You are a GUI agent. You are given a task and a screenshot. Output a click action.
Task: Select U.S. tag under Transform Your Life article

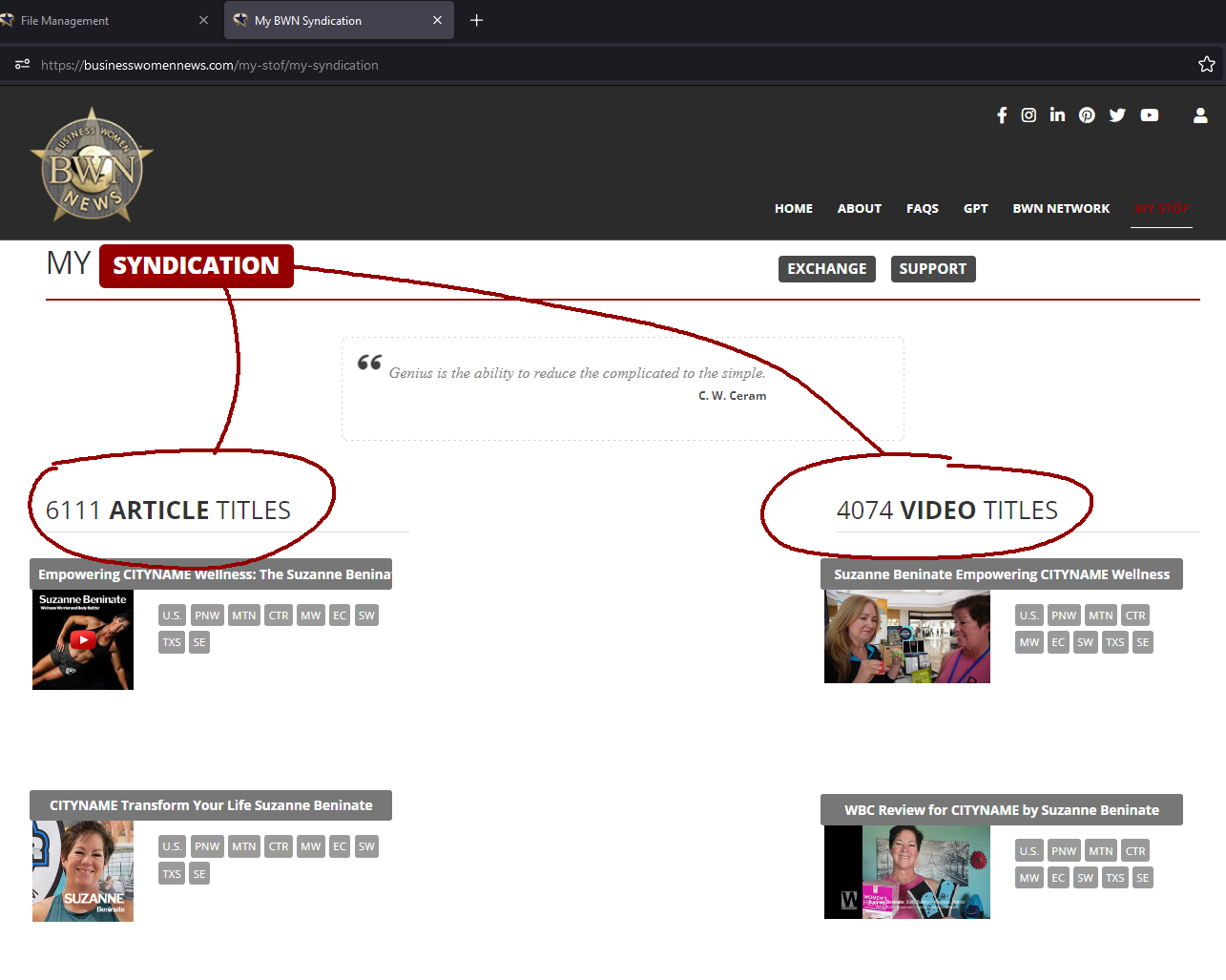(172, 846)
